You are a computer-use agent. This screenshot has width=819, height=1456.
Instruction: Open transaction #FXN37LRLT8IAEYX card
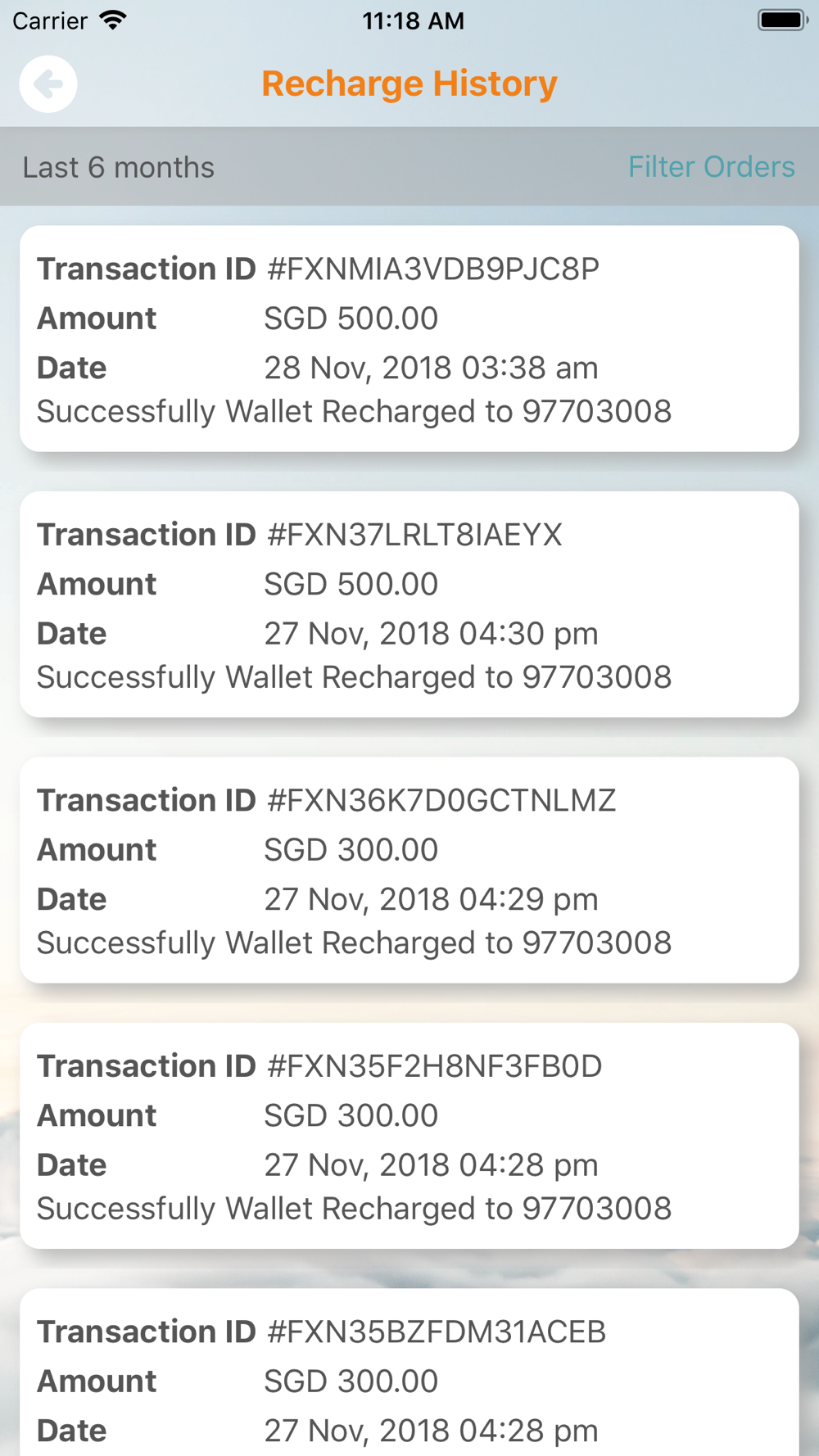pos(409,604)
